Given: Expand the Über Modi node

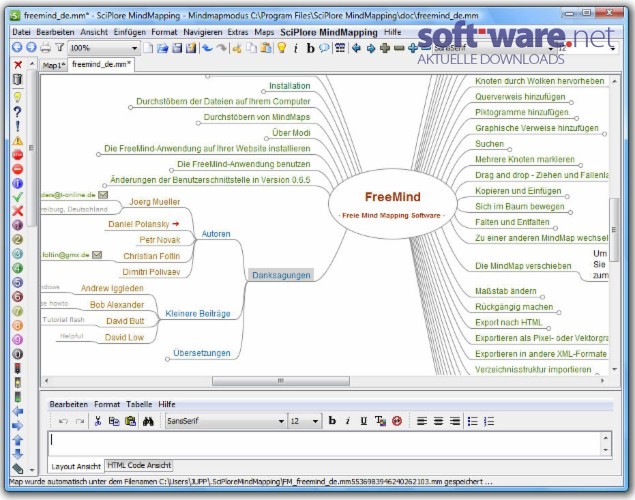Looking at the screenshot, I should click(x=266, y=139).
